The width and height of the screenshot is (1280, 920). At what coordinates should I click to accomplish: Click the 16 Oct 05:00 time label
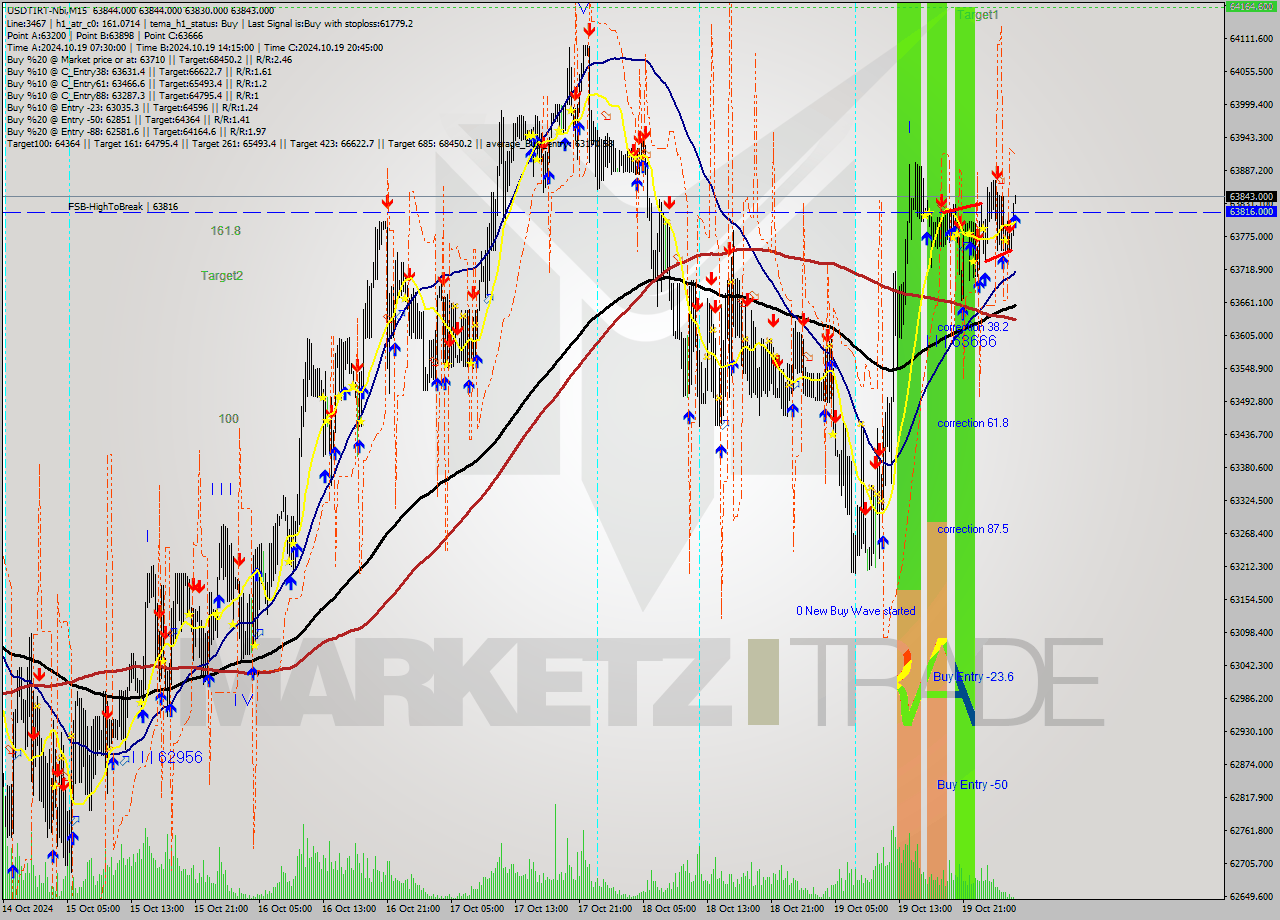tap(283, 909)
